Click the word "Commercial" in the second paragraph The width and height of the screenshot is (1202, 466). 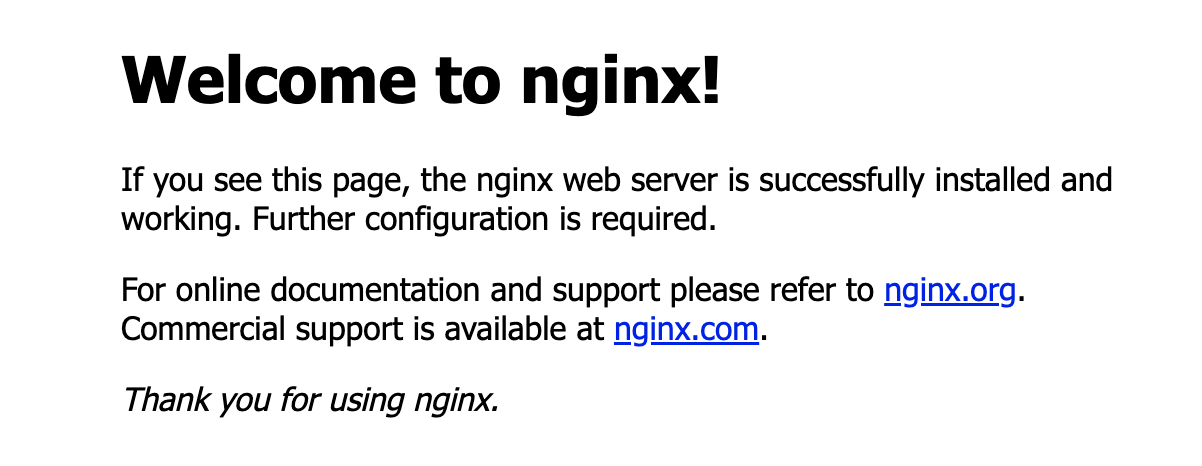pos(195,329)
